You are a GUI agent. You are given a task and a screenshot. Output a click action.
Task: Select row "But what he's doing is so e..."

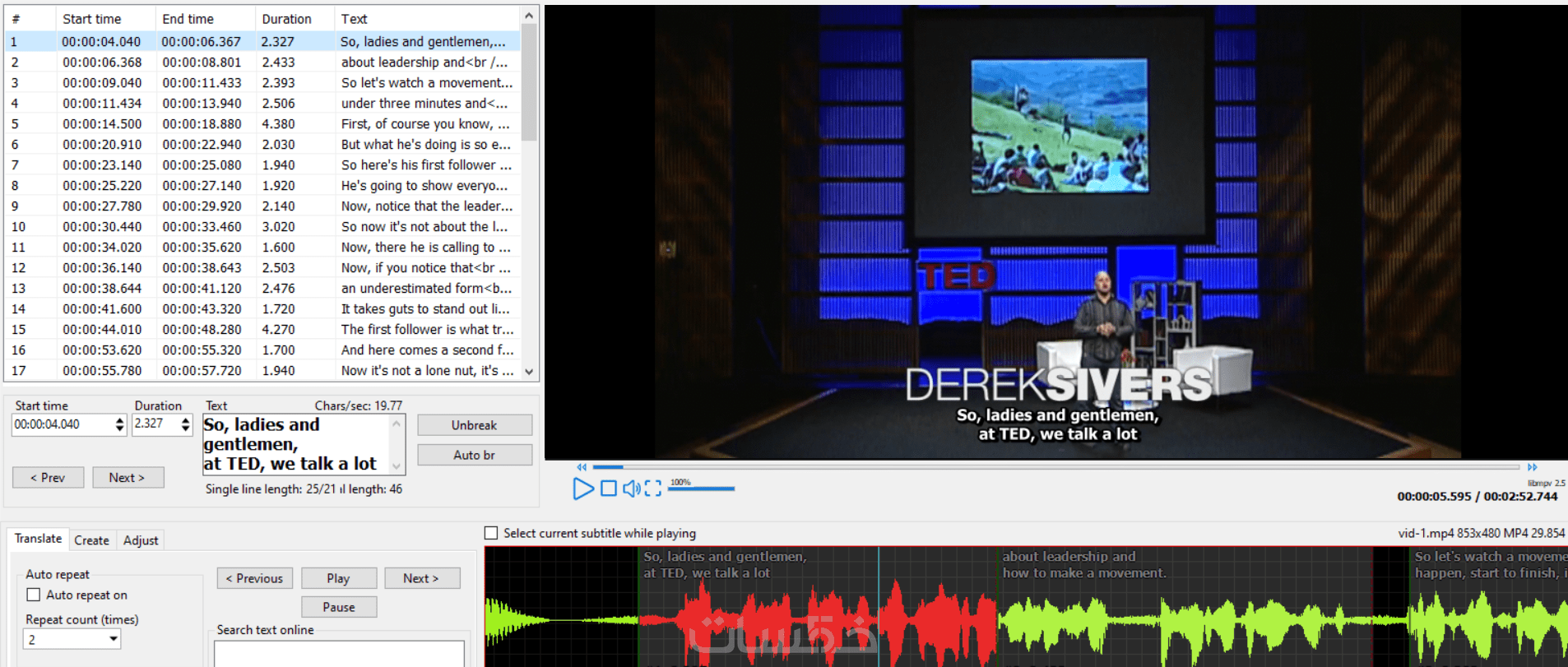coord(263,144)
